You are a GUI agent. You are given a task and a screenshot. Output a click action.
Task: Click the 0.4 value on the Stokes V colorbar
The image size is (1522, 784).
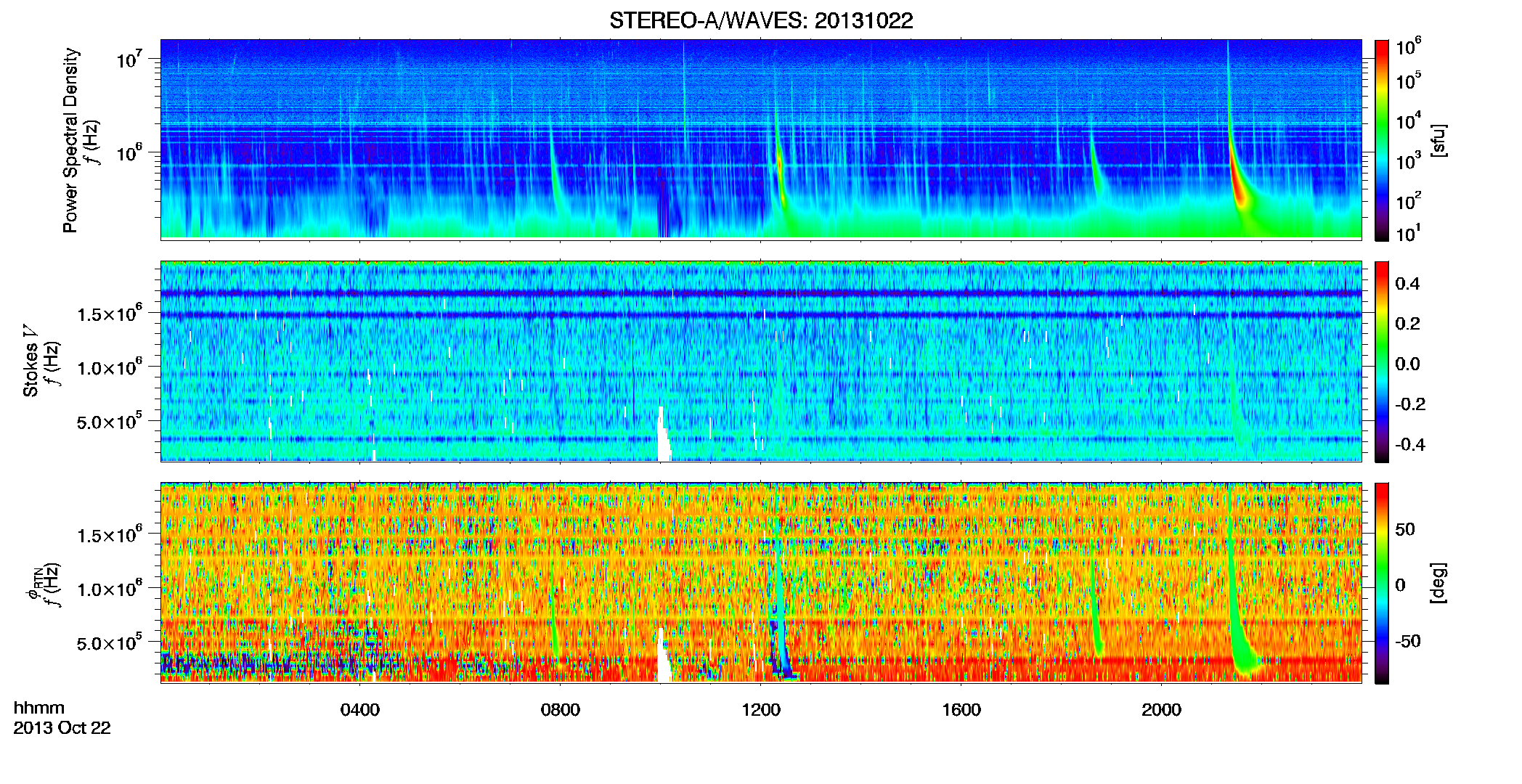1407,284
